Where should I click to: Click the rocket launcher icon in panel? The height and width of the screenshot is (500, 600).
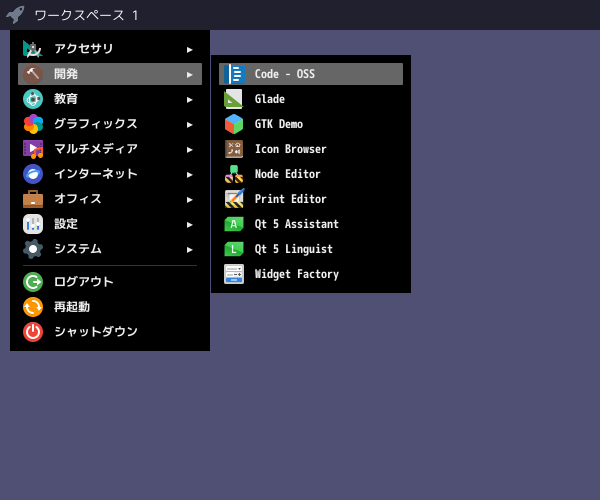15,15
